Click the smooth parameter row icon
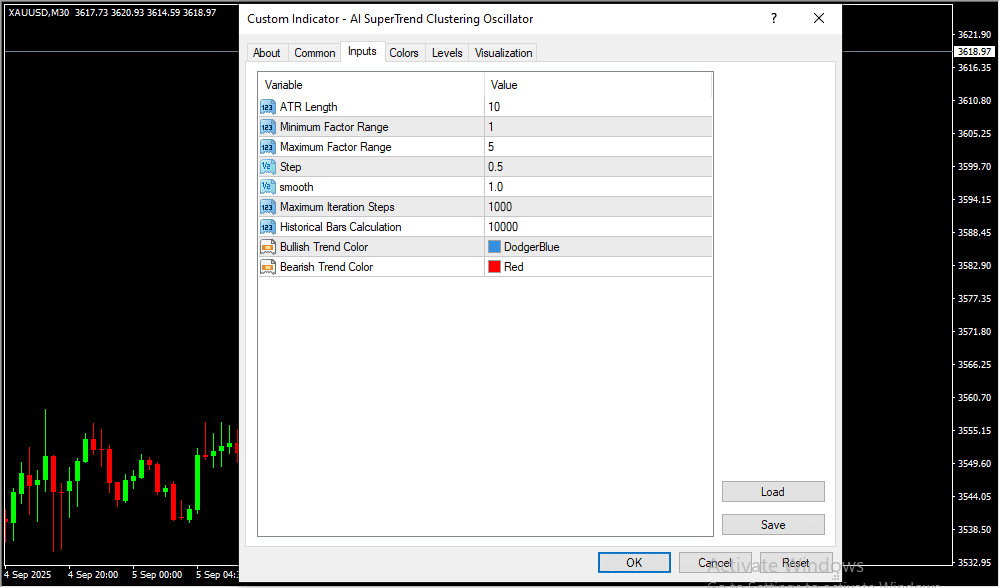The width and height of the screenshot is (1000, 588). [267, 187]
